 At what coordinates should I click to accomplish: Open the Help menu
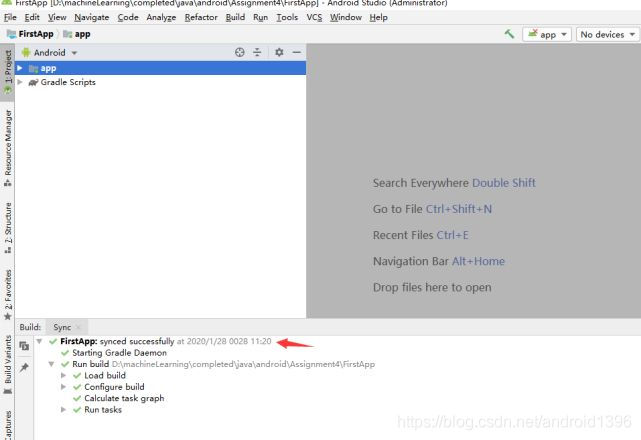379,17
